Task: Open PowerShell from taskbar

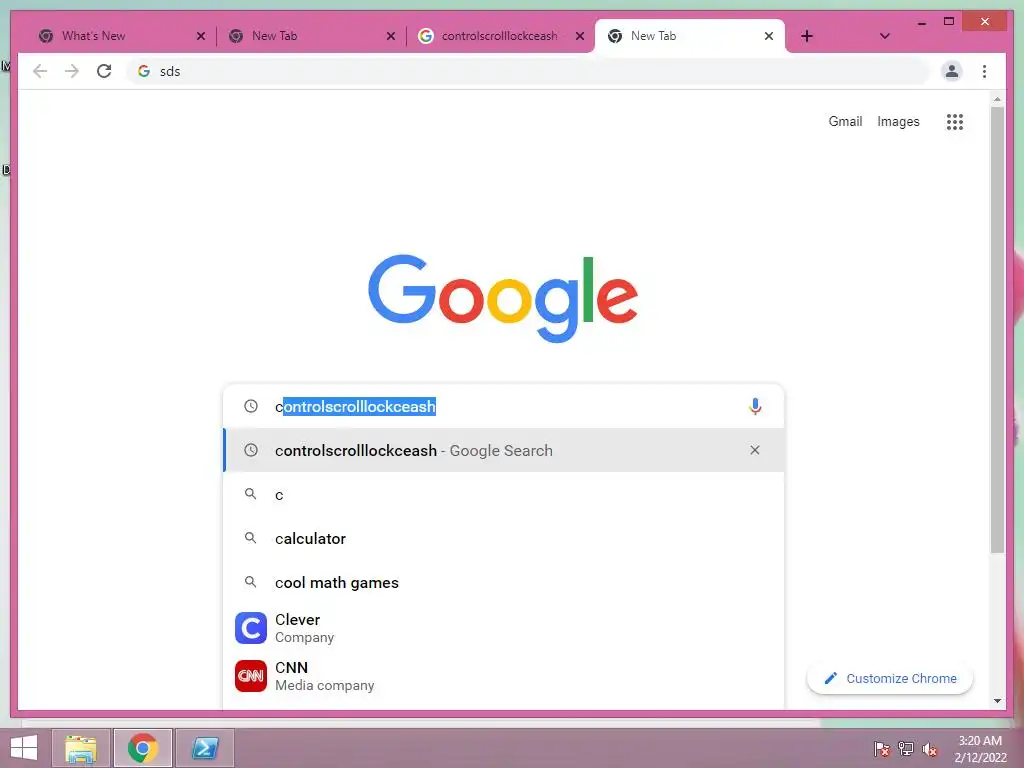Action: (x=205, y=748)
